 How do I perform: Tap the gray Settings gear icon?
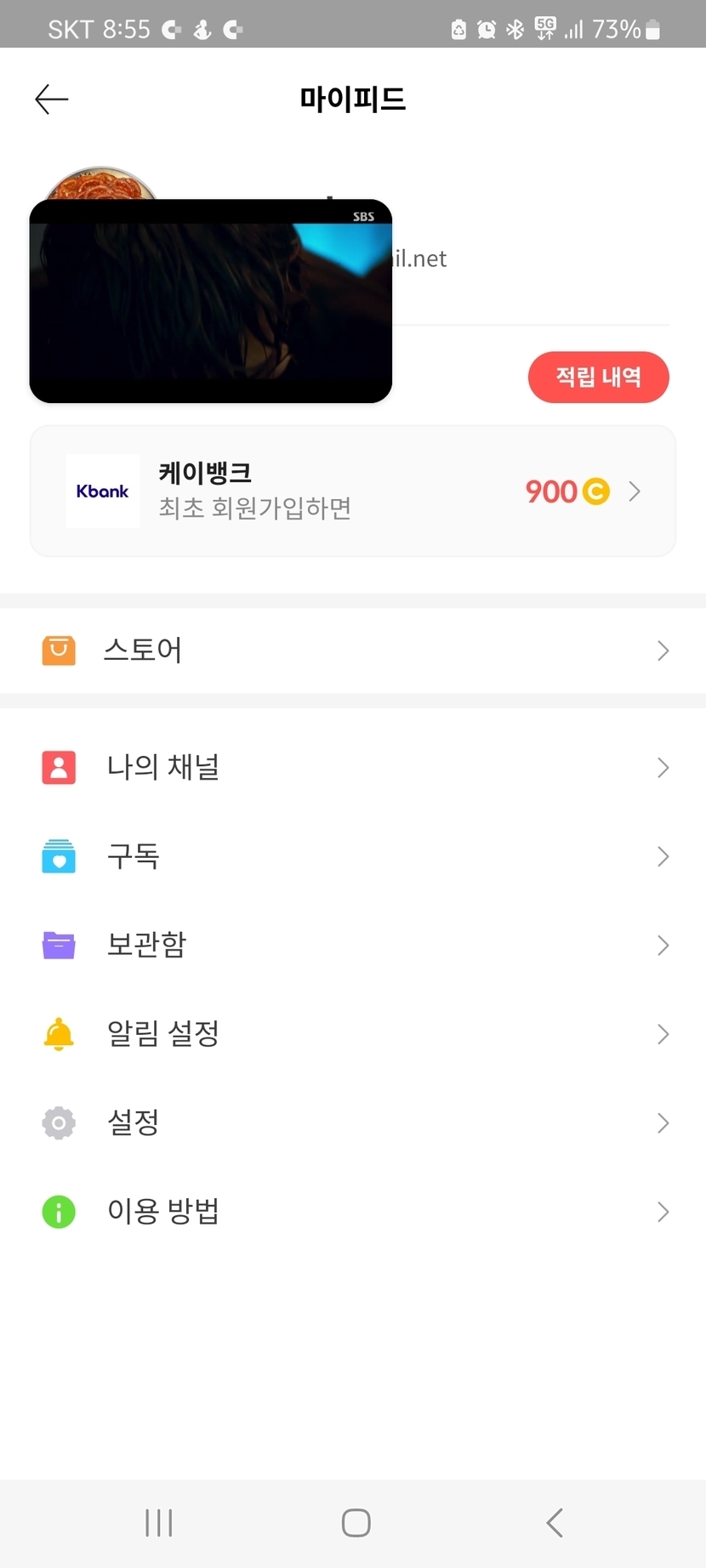(x=59, y=1122)
